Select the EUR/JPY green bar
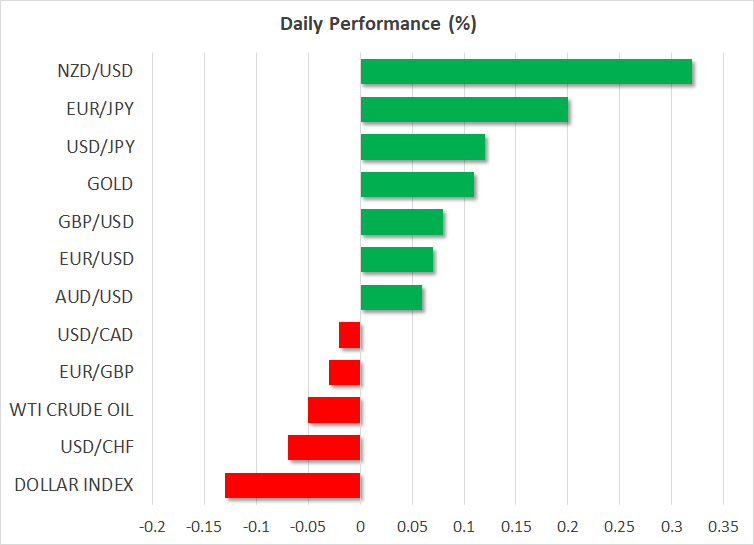This screenshot has width=754, height=545. [464, 110]
